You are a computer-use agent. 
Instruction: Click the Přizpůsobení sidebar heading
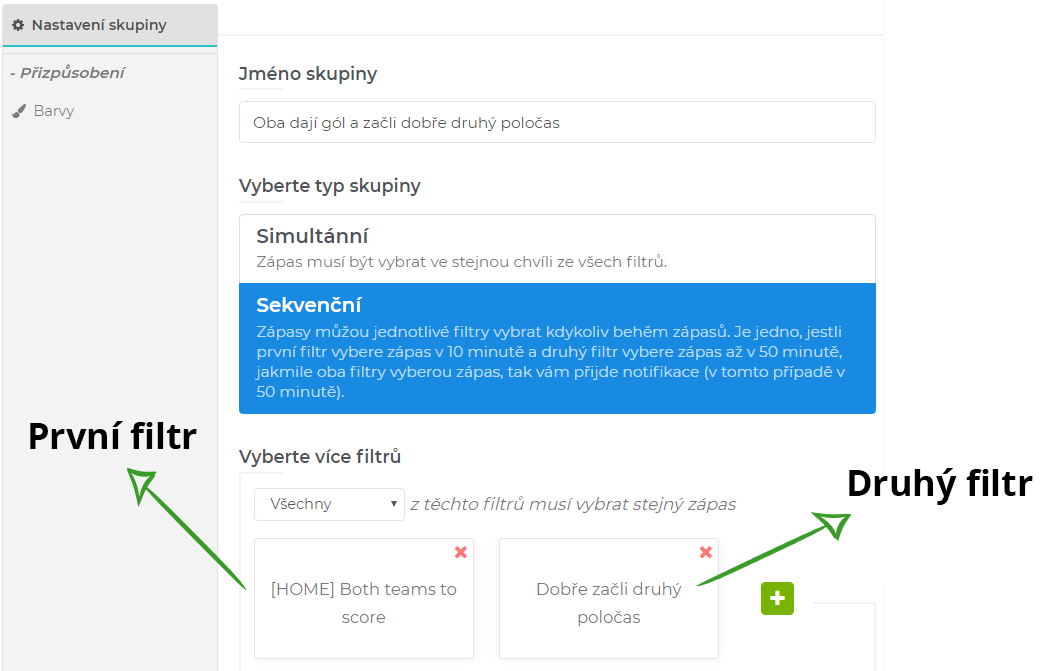(67, 73)
